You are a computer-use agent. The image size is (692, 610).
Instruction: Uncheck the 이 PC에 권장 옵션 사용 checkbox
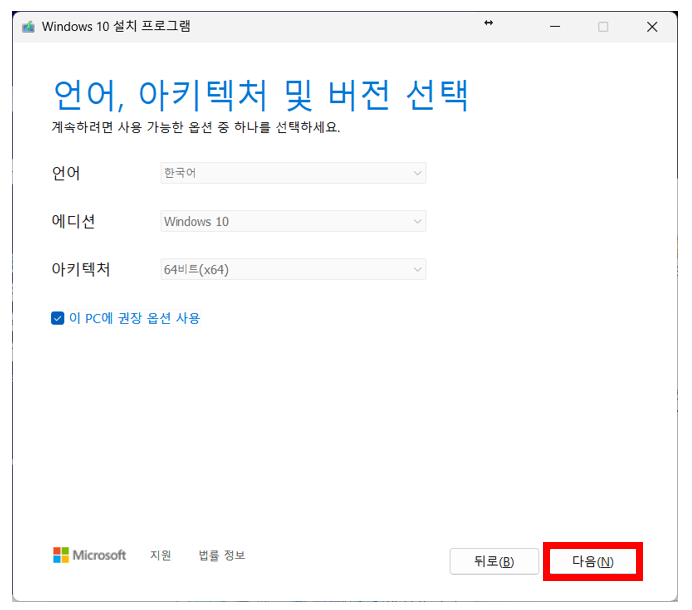pos(57,318)
